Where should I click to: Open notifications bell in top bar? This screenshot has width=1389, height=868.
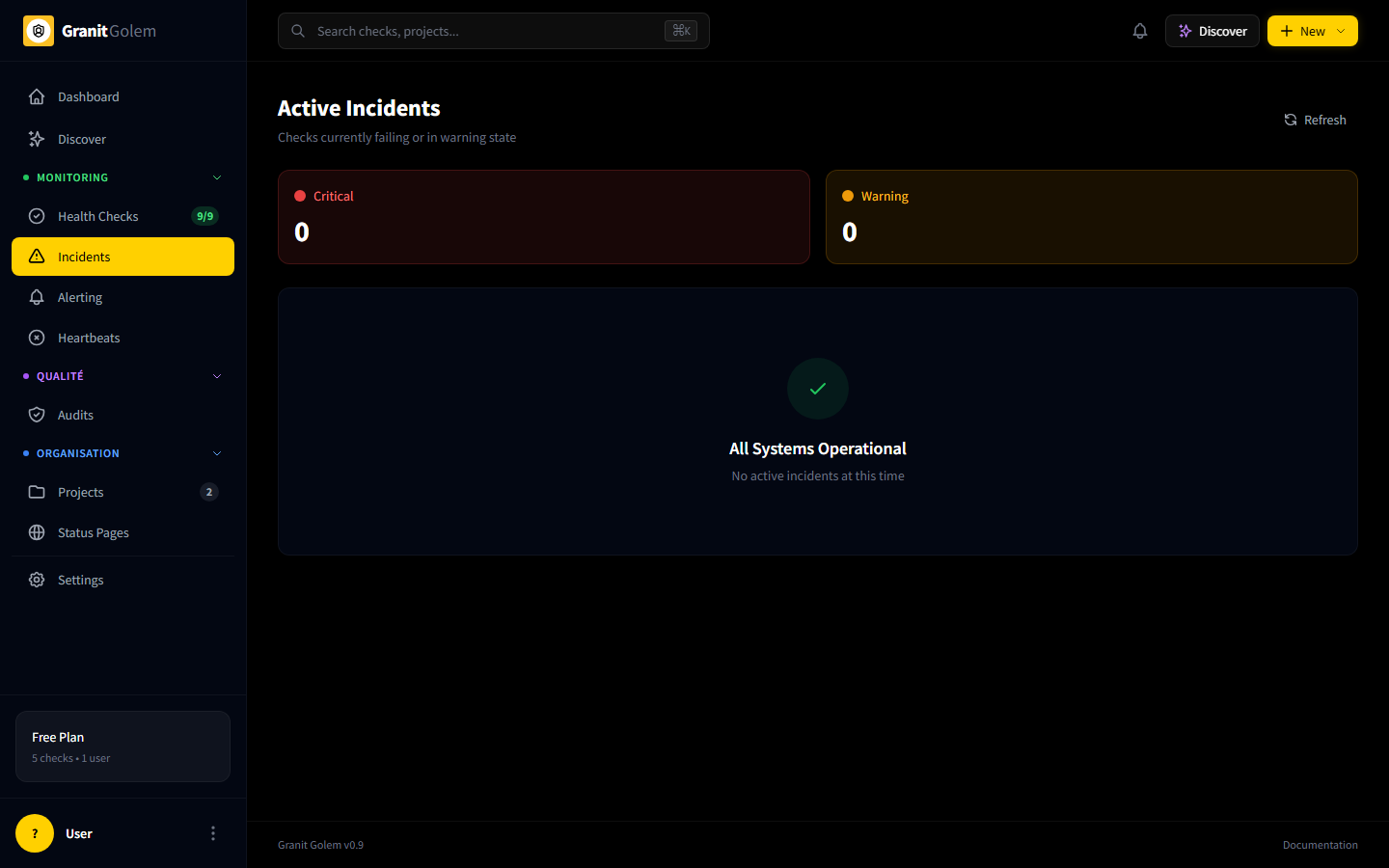point(1140,31)
